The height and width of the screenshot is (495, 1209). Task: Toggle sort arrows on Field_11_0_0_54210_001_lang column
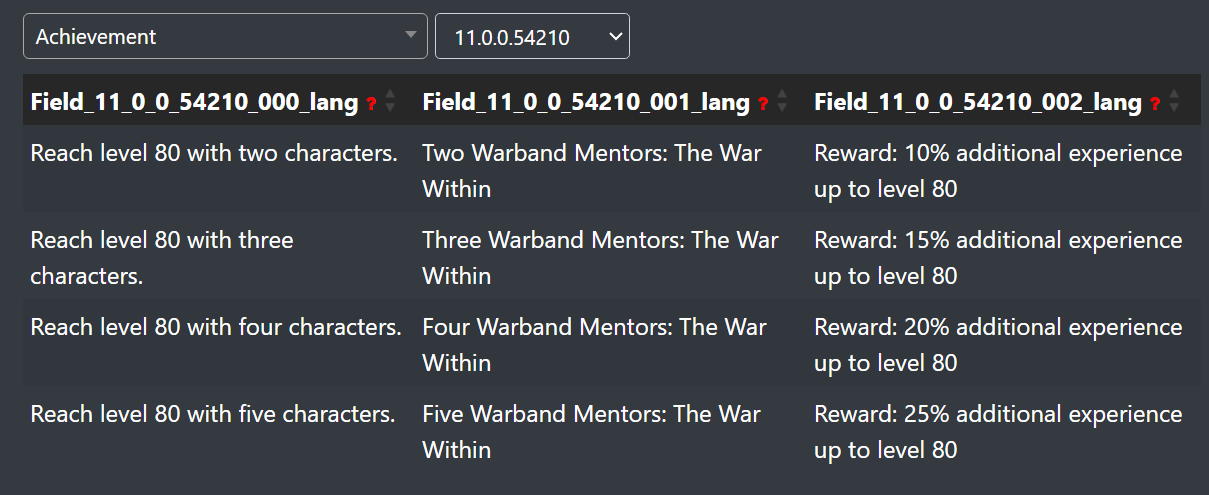point(782,101)
